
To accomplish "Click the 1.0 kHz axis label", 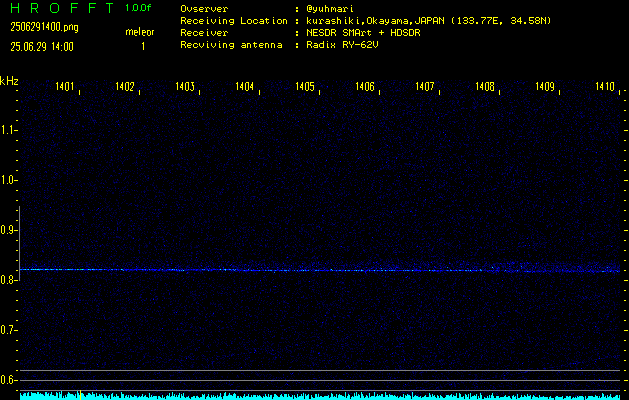I will click(8, 180).
